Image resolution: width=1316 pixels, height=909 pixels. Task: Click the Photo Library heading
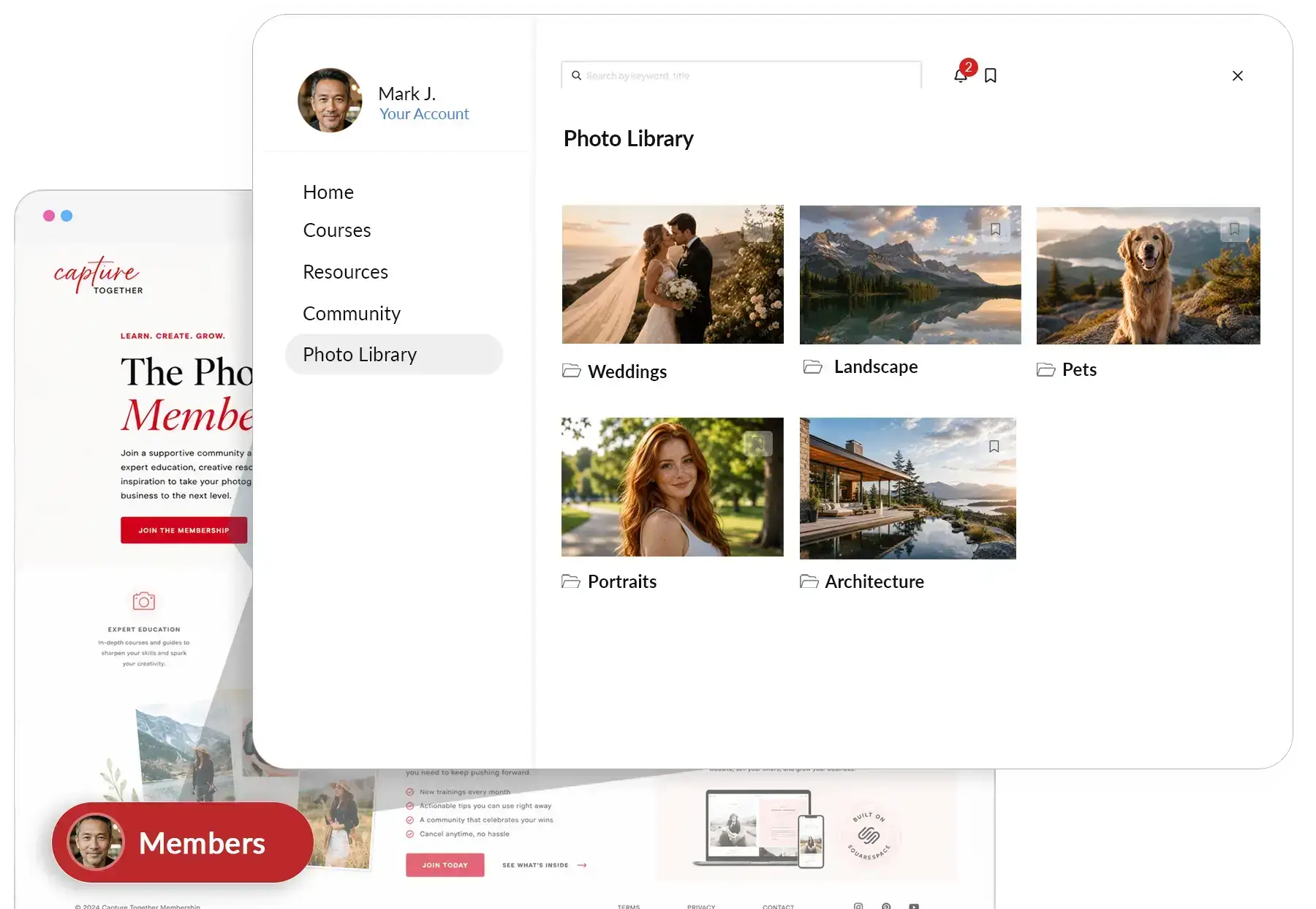(x=628, y=138)
